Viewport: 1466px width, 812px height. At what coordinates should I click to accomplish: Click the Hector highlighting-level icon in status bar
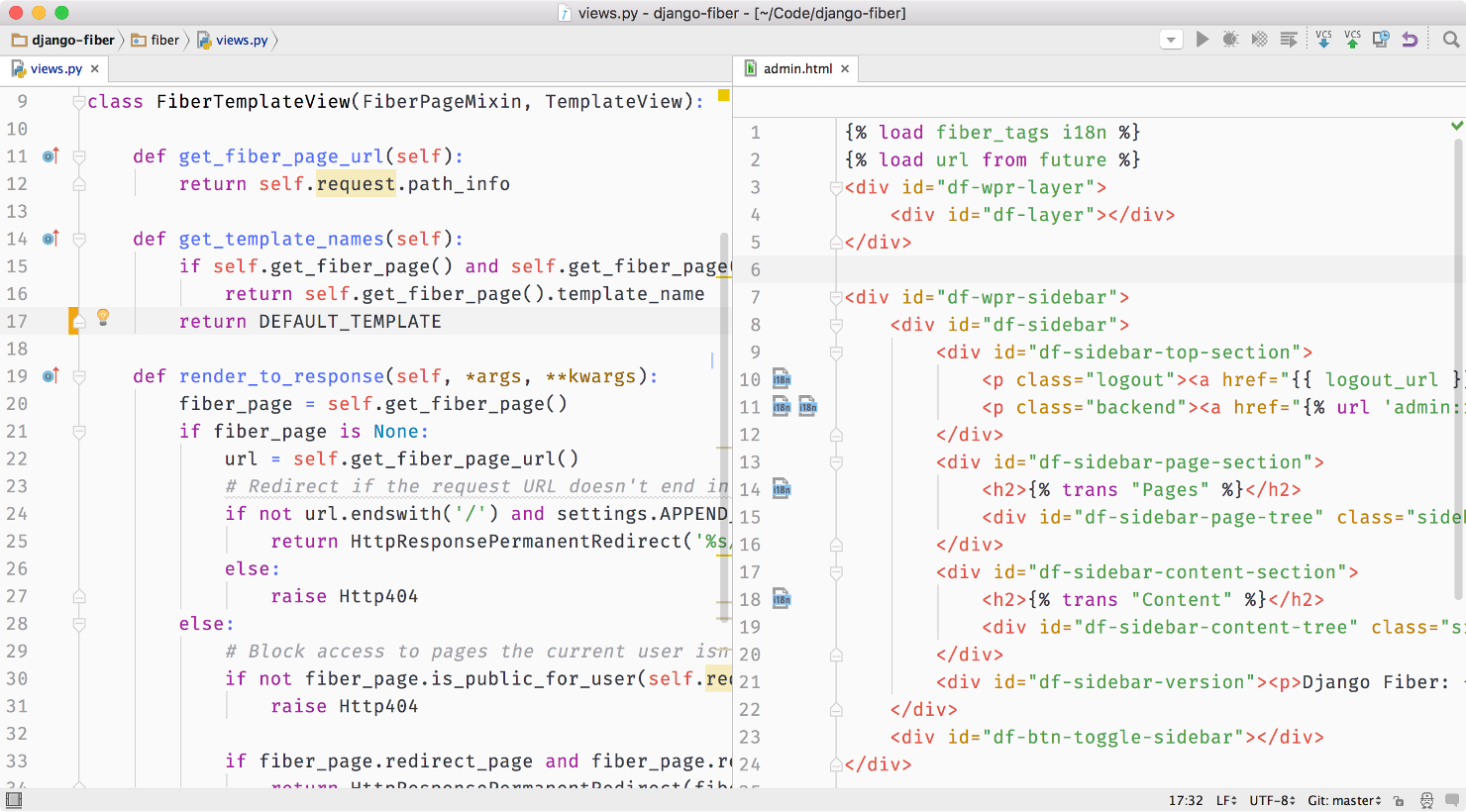click(1426, 800)
